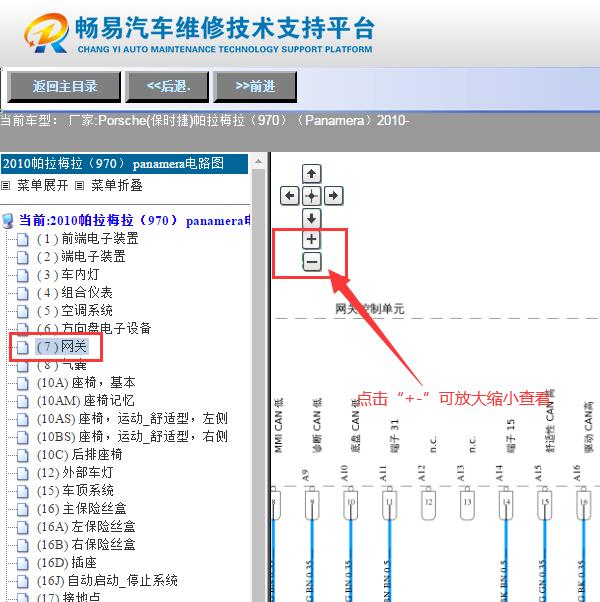Viewport: 600px width, 602px height.
Task: Open (1) 前端电子装置 diagram
Action: [x=88, y=239]
